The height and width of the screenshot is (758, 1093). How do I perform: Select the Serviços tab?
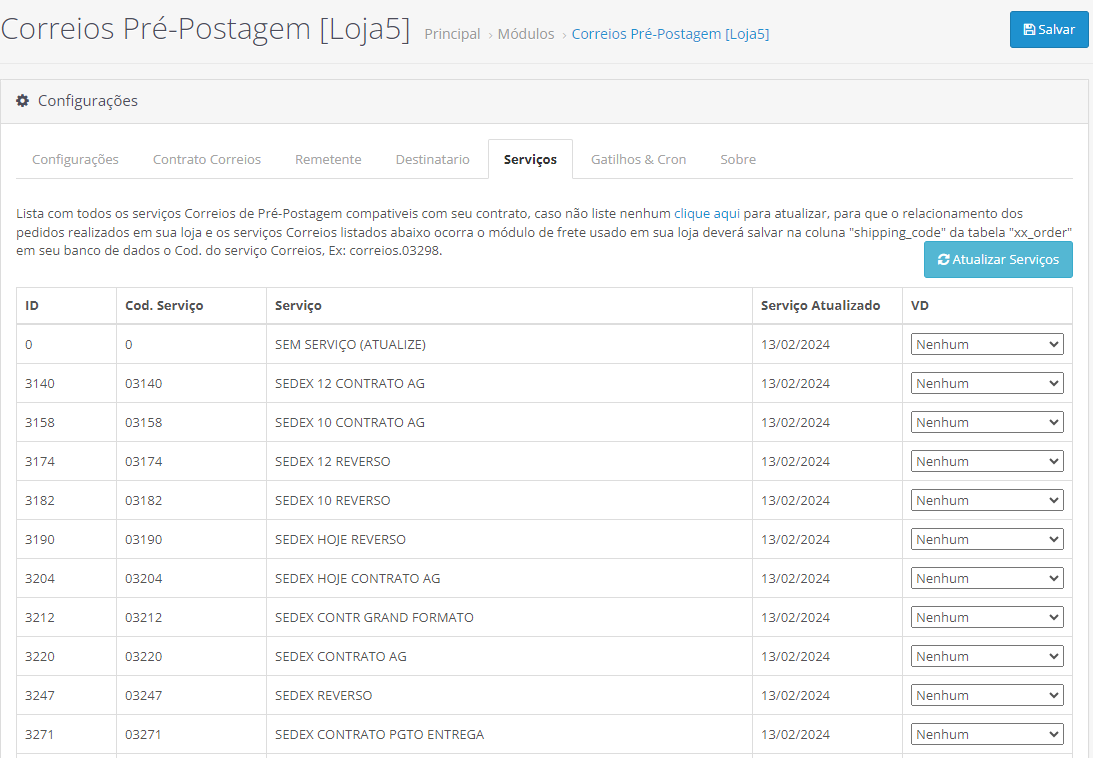click(x=530, y=159)
